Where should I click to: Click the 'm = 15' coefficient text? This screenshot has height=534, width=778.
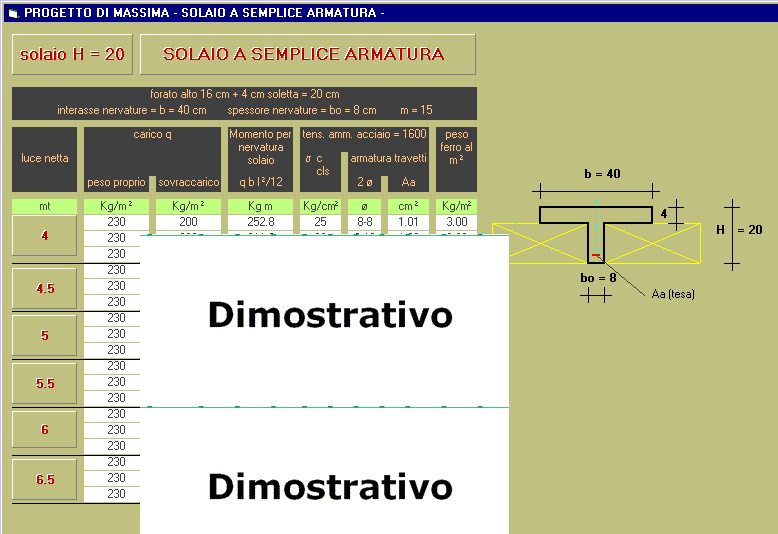pos(416,110)
